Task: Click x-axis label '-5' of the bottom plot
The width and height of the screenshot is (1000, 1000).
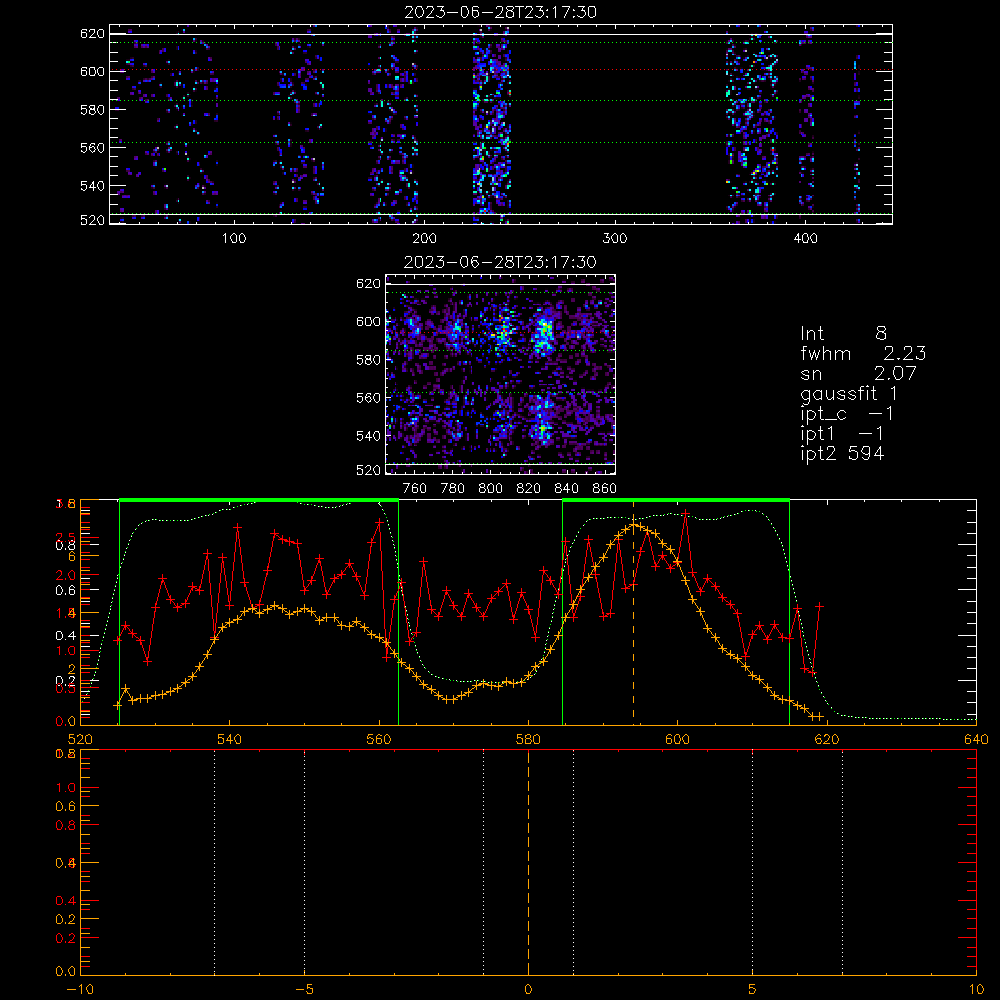Action: coord(305,990)
